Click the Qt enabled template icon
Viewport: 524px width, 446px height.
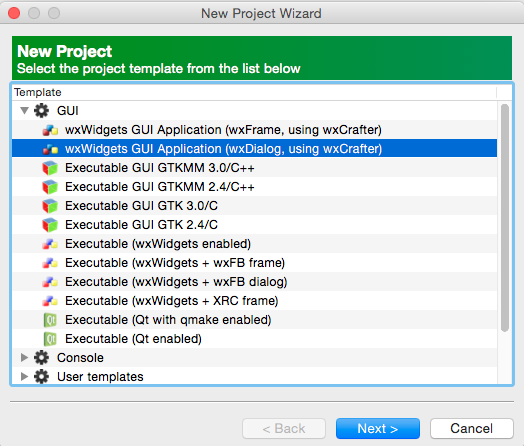click(x=50, y=339)
